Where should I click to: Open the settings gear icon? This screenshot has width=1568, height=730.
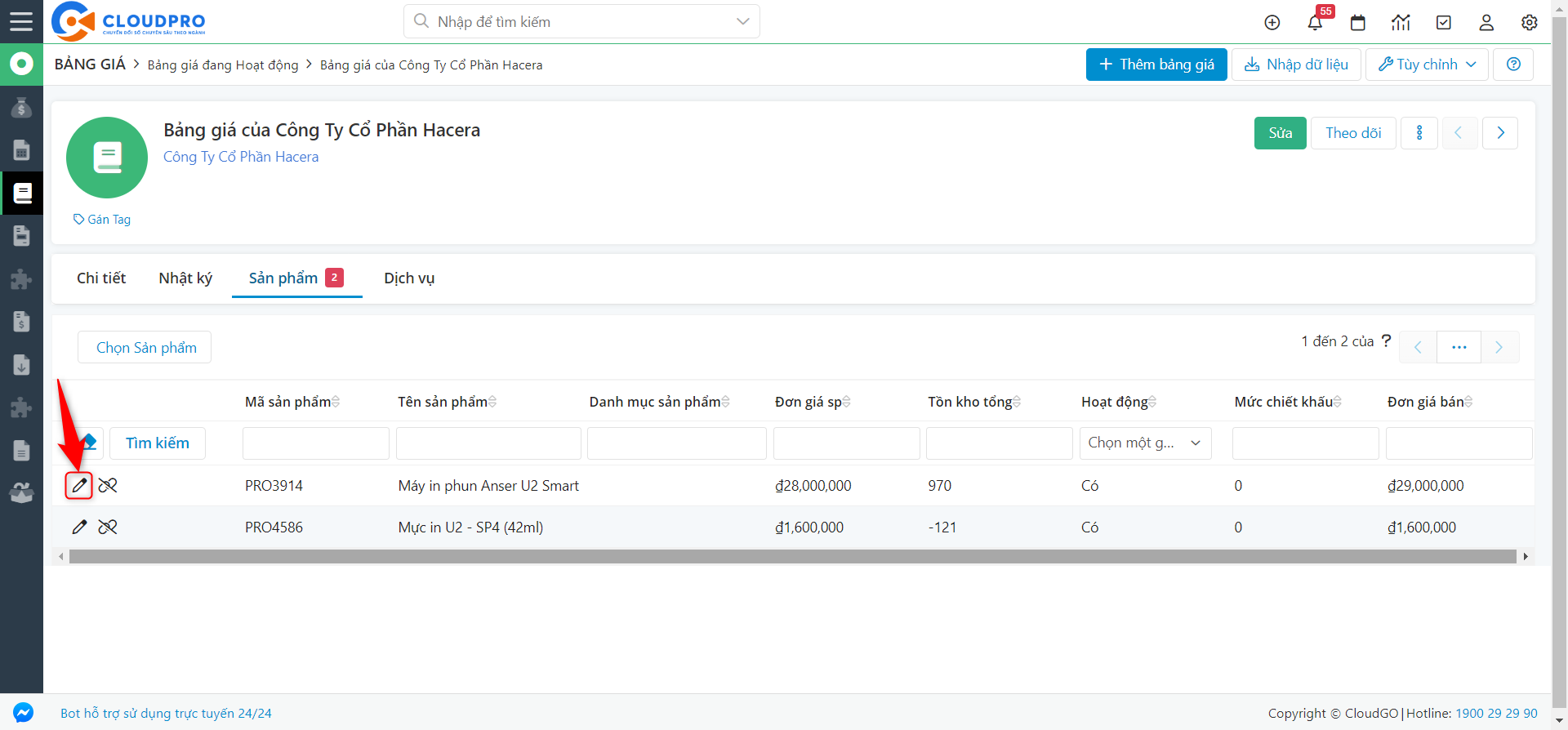tap(1530, 23)
